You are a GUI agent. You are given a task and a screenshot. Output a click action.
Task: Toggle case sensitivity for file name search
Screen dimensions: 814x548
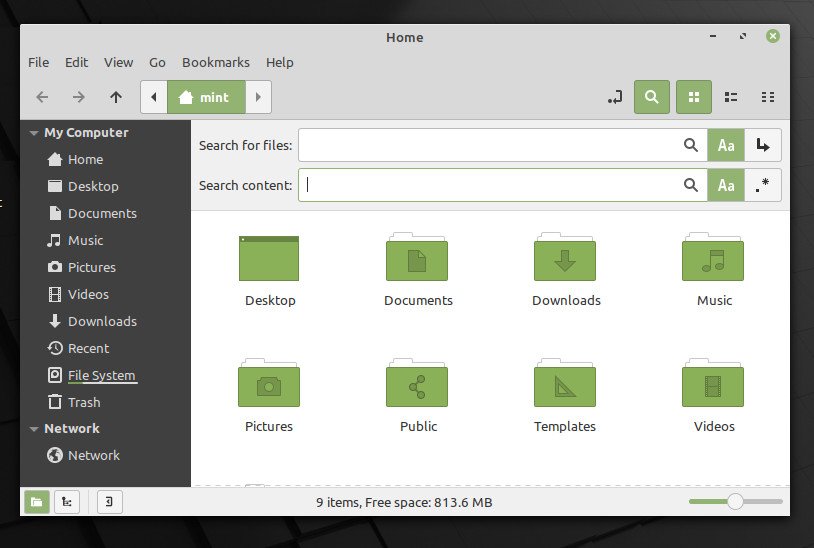726,145
